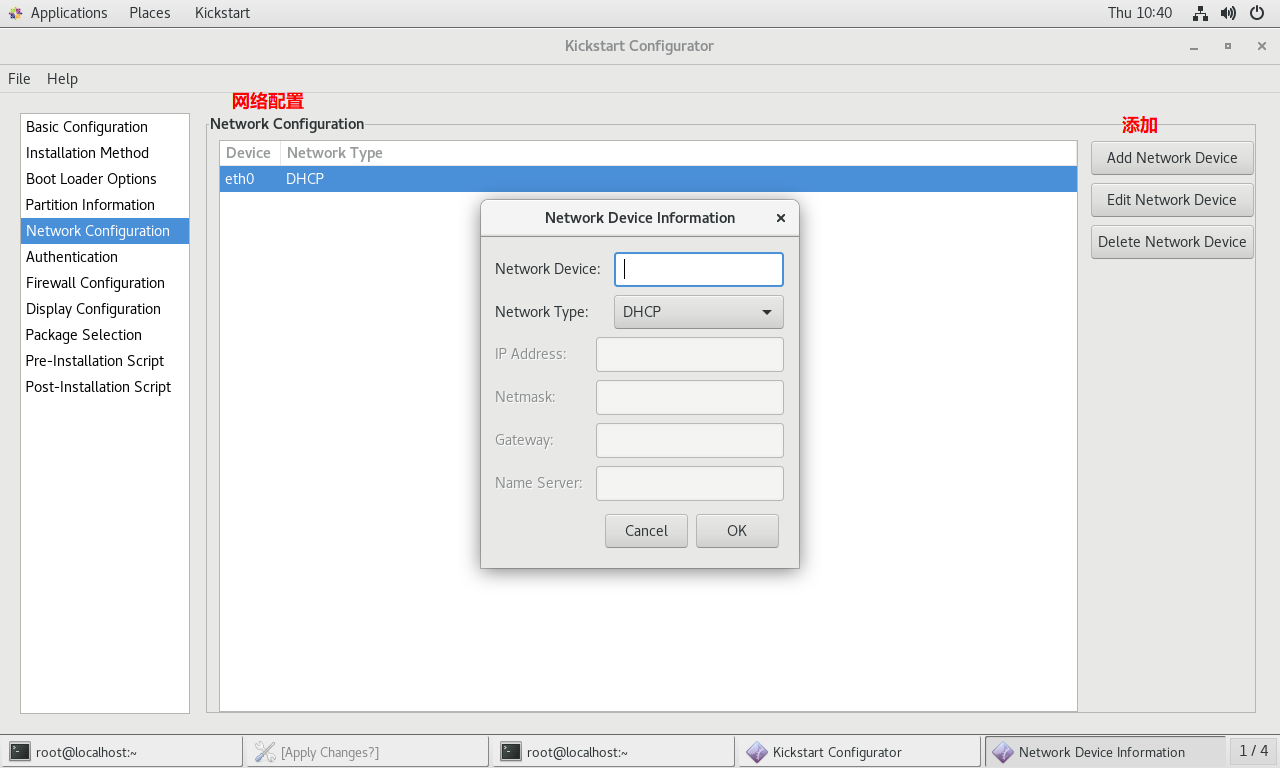Viewport: 1280px width, 768px height.
Task: Open the Help menu
Action: [62, 79]
